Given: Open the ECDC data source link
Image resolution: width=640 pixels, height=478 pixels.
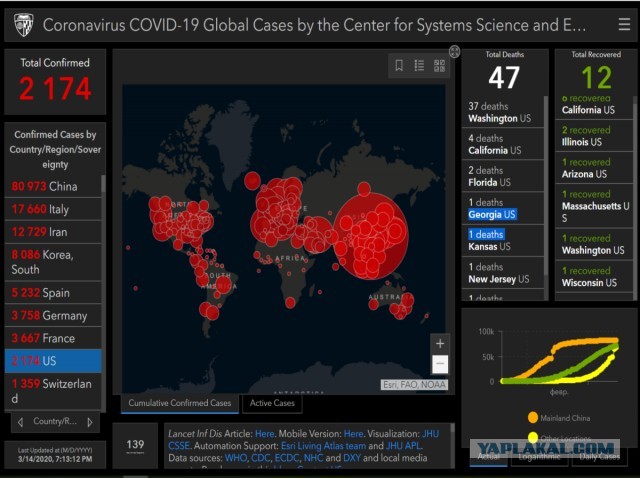Looking at the screenshot, I should (x=287, y=458).
